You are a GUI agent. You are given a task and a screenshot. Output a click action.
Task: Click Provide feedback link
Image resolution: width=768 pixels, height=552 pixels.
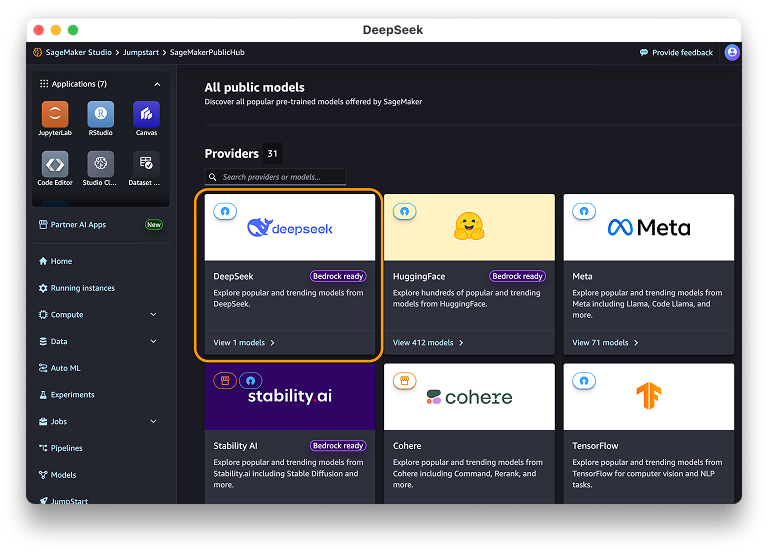point(682,52)
